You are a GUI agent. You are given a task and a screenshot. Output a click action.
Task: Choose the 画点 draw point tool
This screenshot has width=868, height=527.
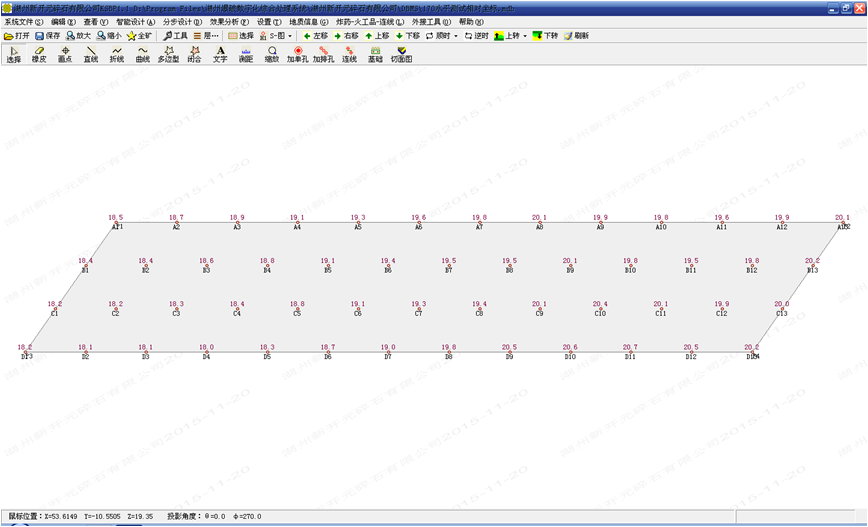point(65,54)
